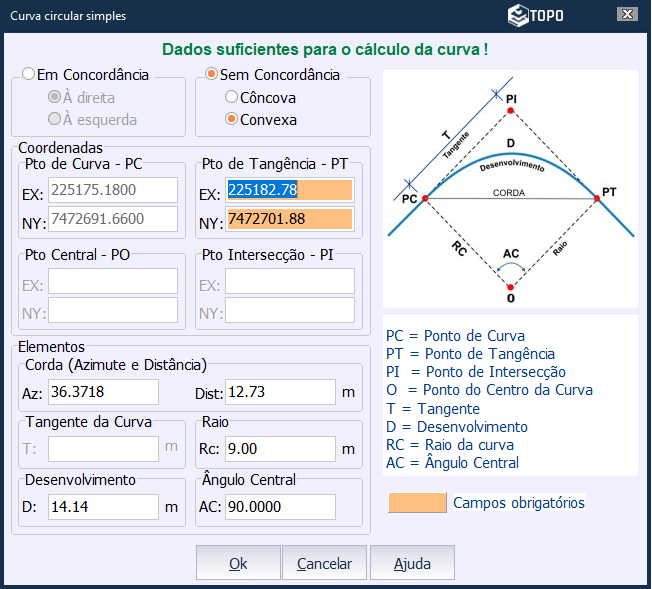Select the Em Concordância option
This screenshot has height=589, width=652.
(x=29, y=75)
